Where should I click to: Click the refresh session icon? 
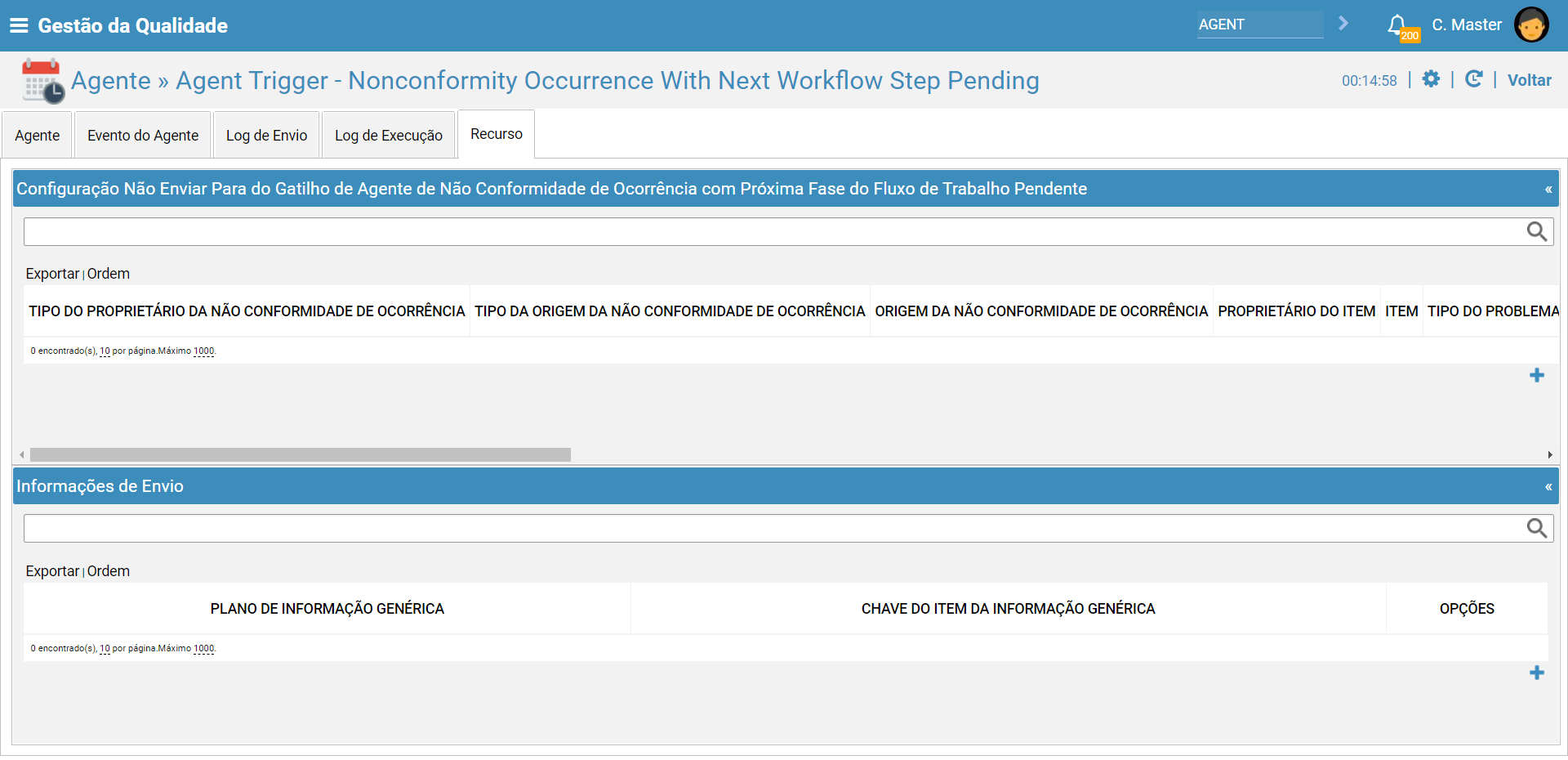pyautogui.click(x=1473, y=79)
